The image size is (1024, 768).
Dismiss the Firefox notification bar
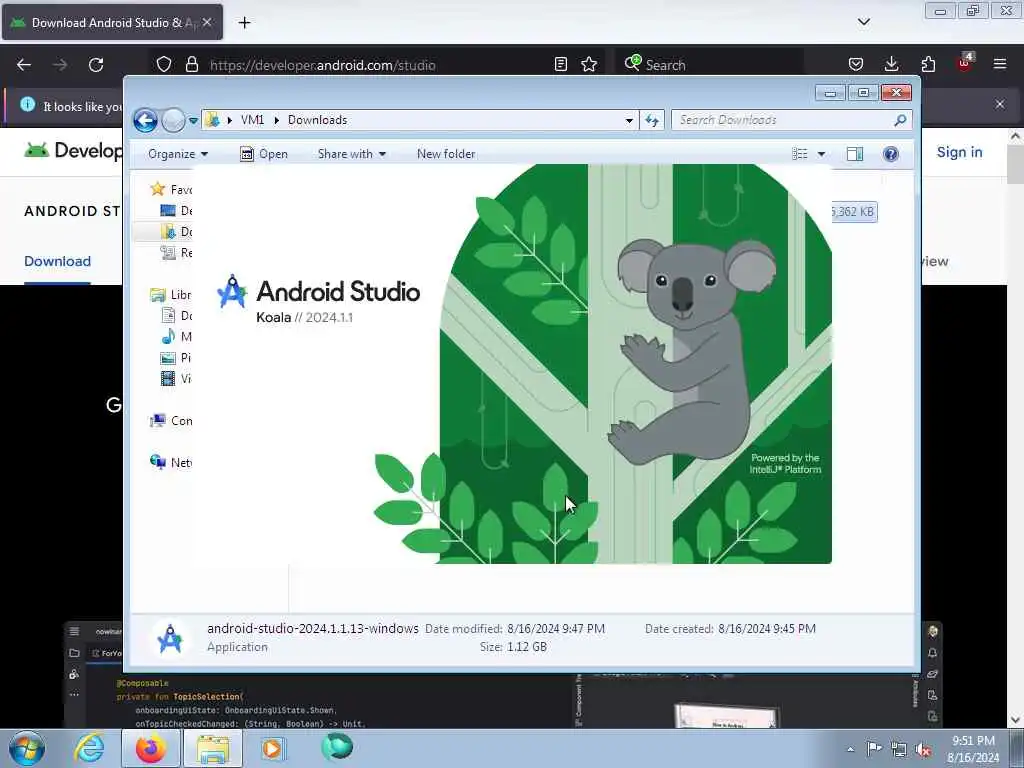(1000, 104)
